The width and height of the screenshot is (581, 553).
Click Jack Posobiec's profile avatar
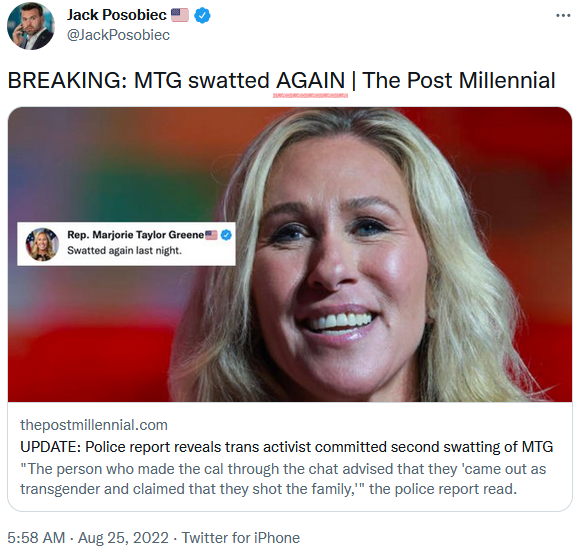[x=31, y=26]
